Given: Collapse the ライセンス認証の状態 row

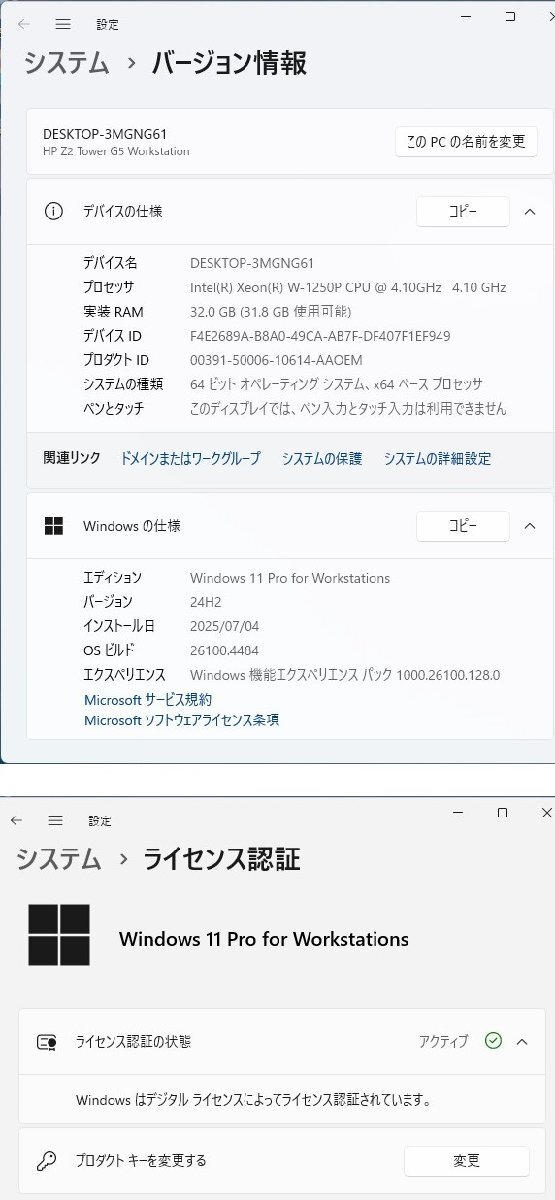Looking at the screenshot, I should click(522, 1041).
